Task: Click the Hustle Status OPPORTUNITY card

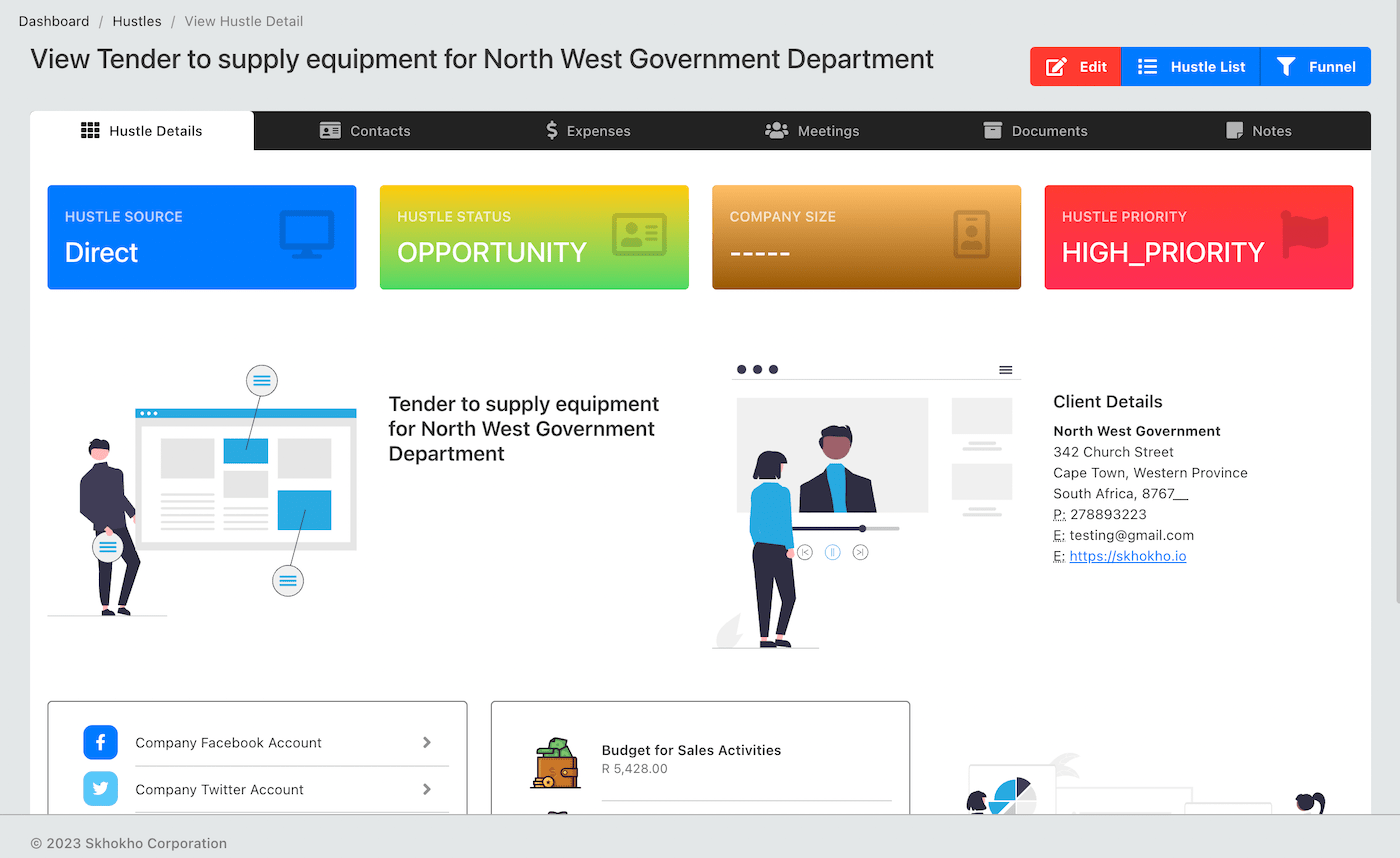Action: [x=534, y=237]
